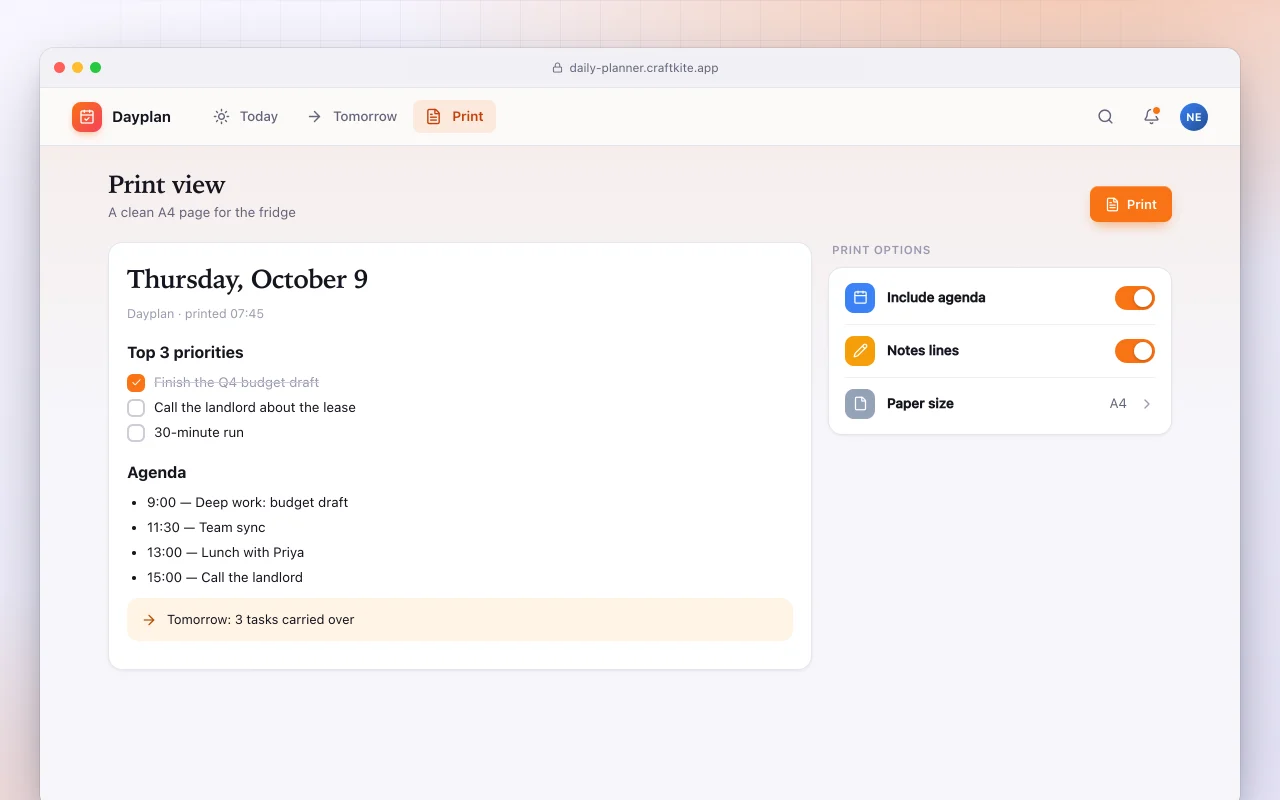
Task: Click the gray page icon beside Paper size
Action: [860, 404]
